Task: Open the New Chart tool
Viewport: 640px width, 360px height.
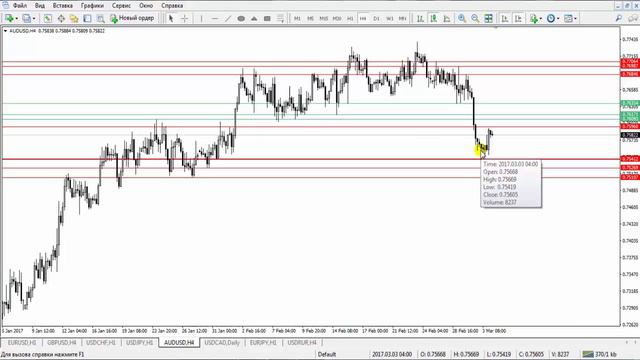Action: [9, 18]
